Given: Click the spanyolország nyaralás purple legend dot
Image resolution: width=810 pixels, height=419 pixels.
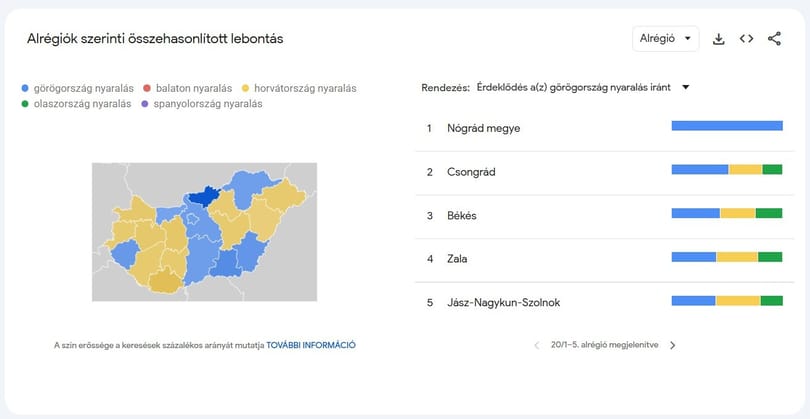Looking at the screenshot, I should [x=146, y=104].
